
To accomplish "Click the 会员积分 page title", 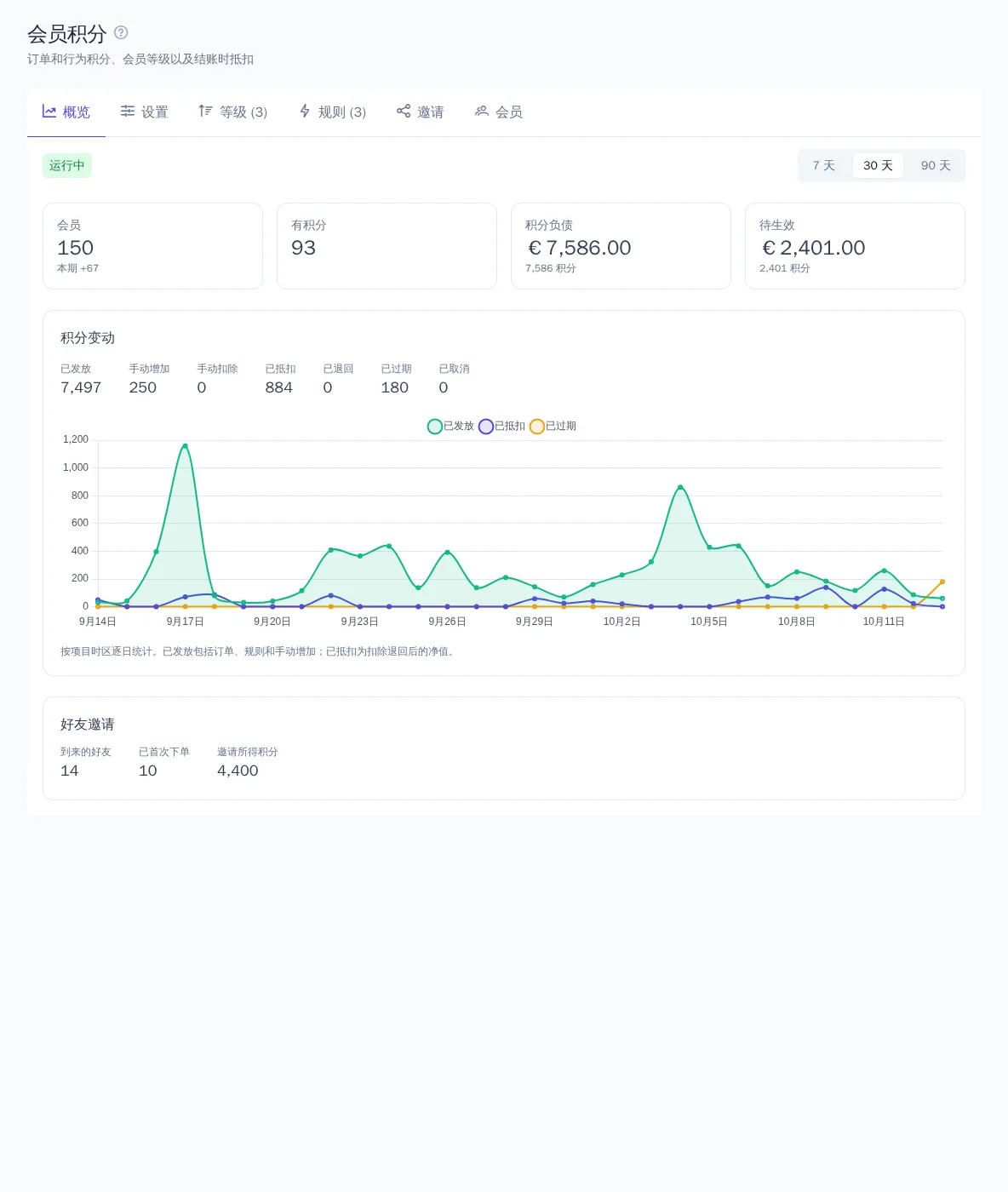I will tap(67, 34).
